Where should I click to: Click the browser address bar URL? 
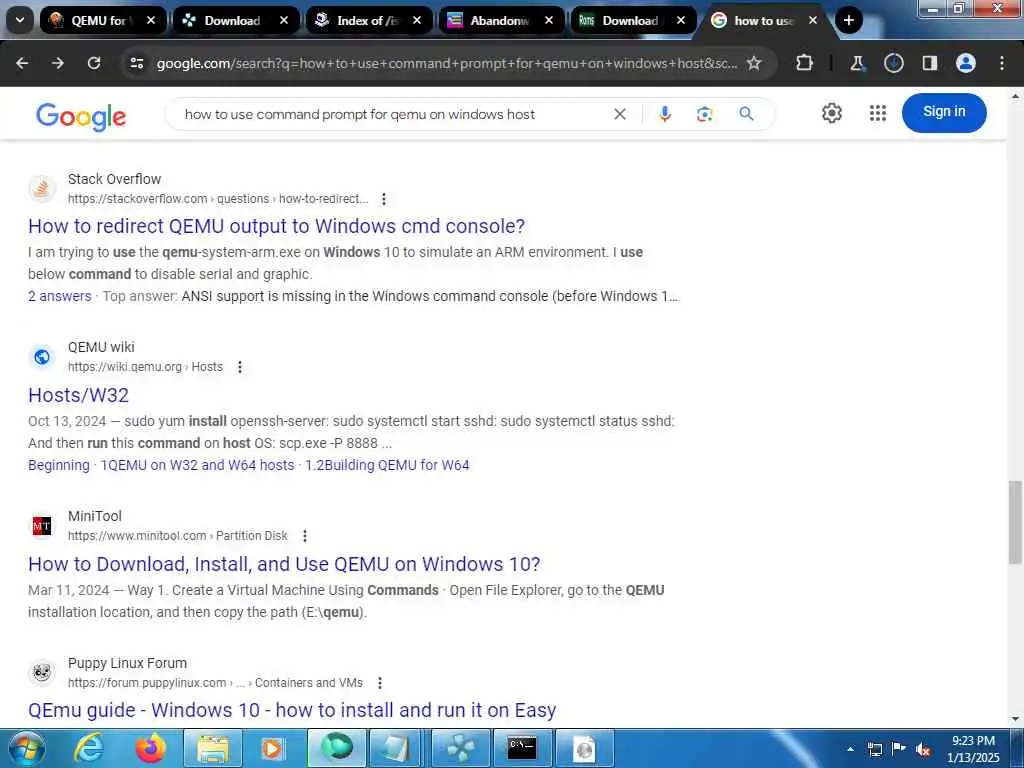click(x=447, y=63)
